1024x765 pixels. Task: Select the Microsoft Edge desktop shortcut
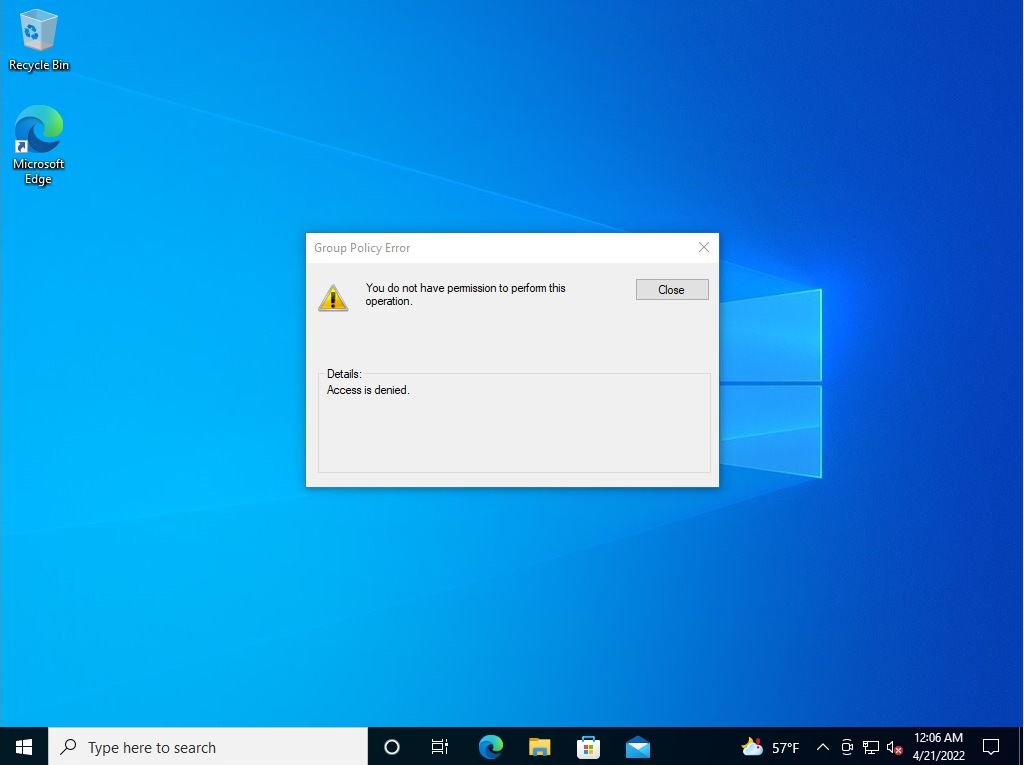coord(39,145)
